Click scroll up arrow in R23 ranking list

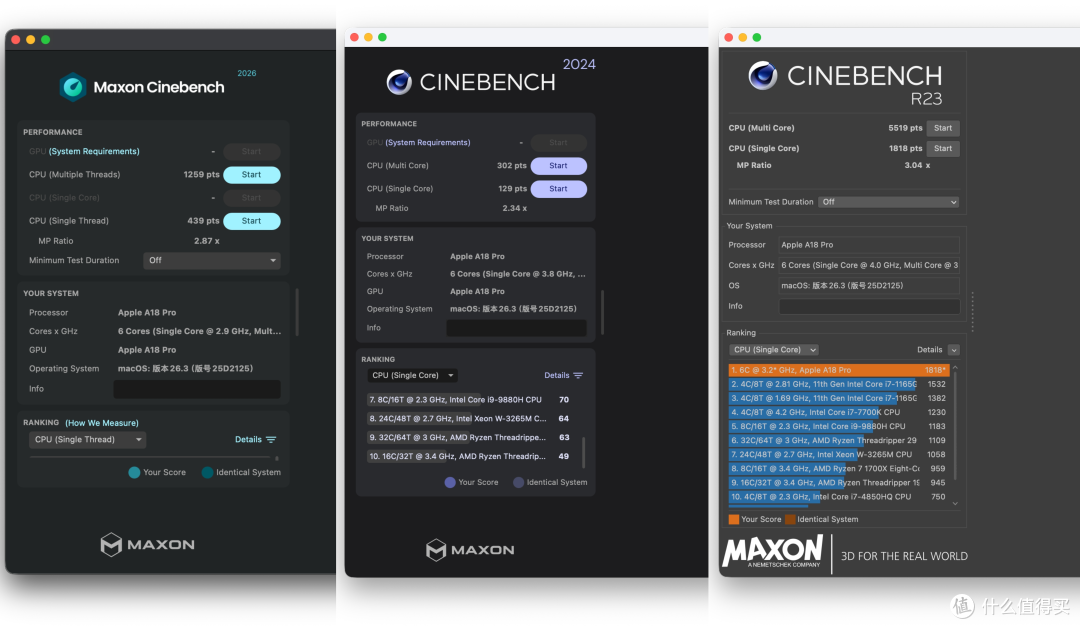(x=955, y=369)
